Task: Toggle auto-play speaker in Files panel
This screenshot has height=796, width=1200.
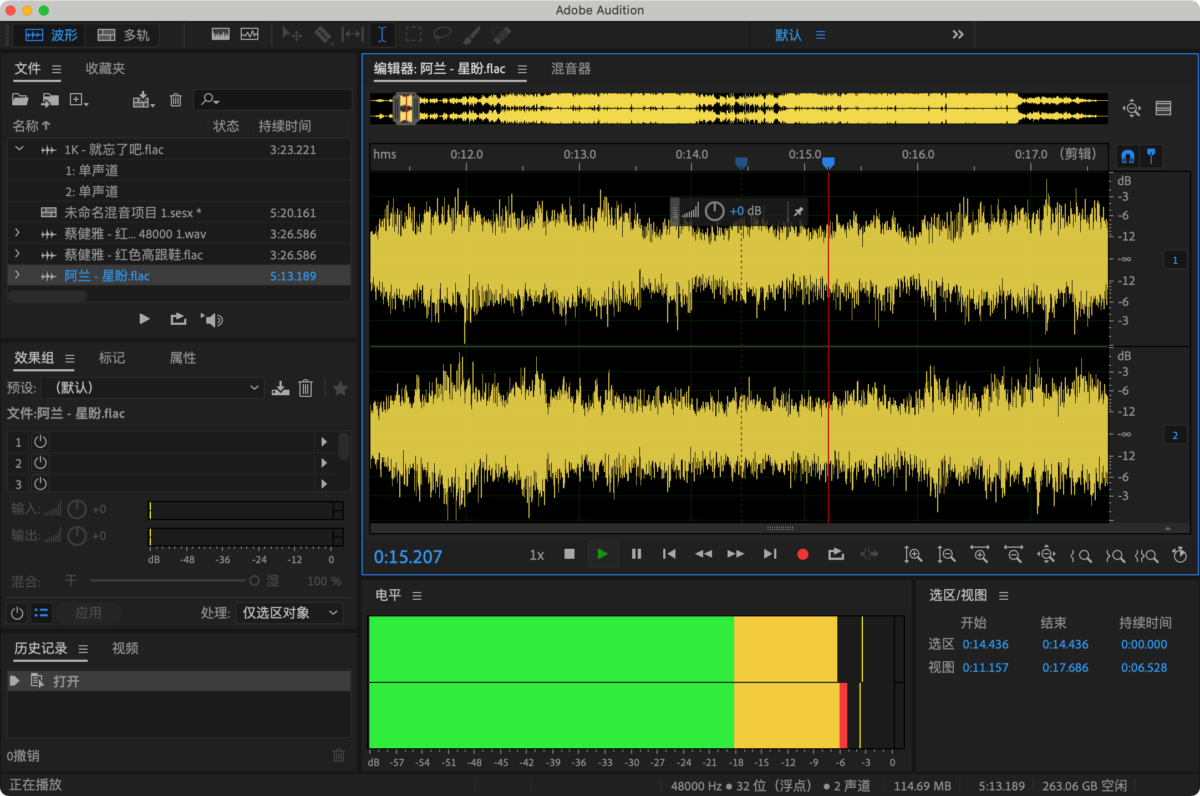Action: tap(212, 319)
